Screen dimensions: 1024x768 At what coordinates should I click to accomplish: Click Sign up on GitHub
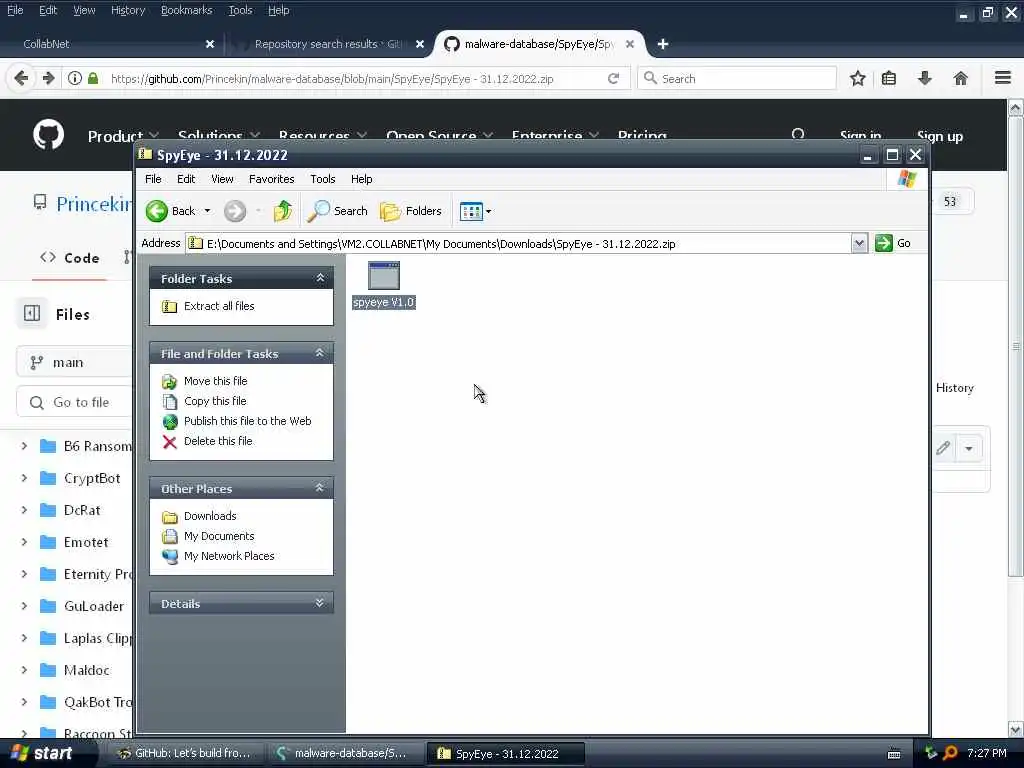pos(940,136)
